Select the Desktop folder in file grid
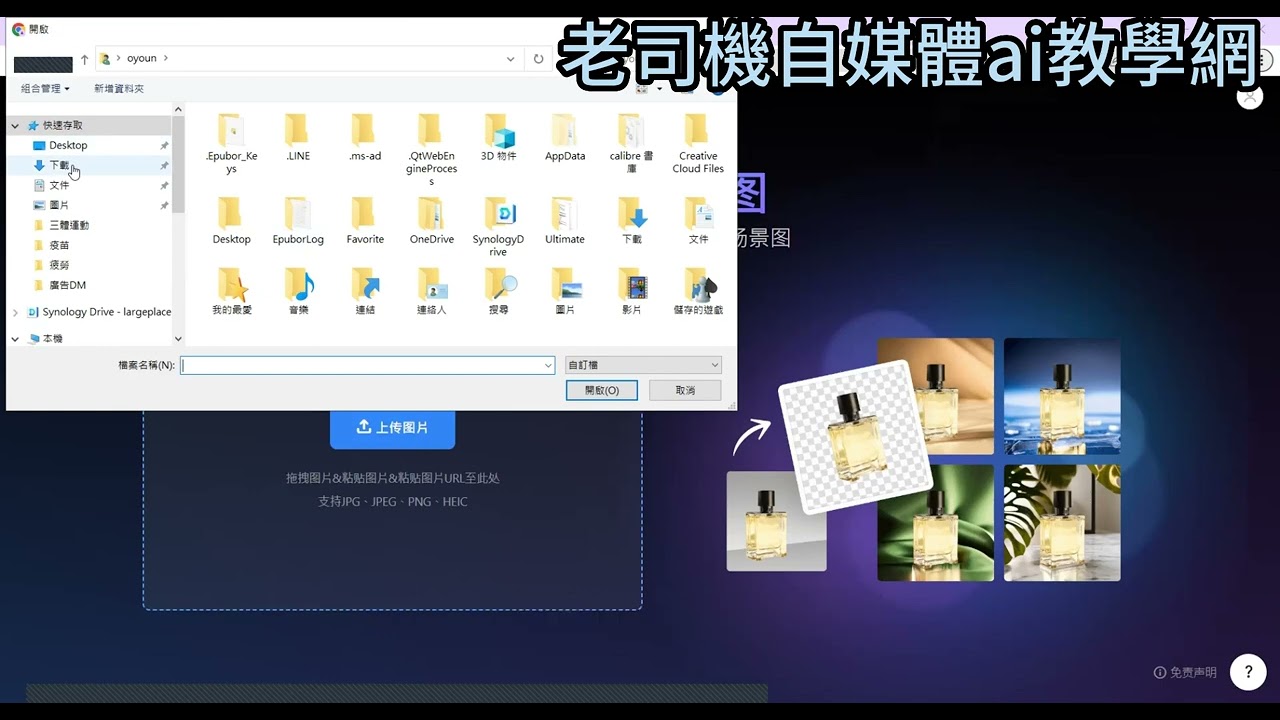Image resolution: width=1280 pixels, height=720 pixels. coord(231,221)
